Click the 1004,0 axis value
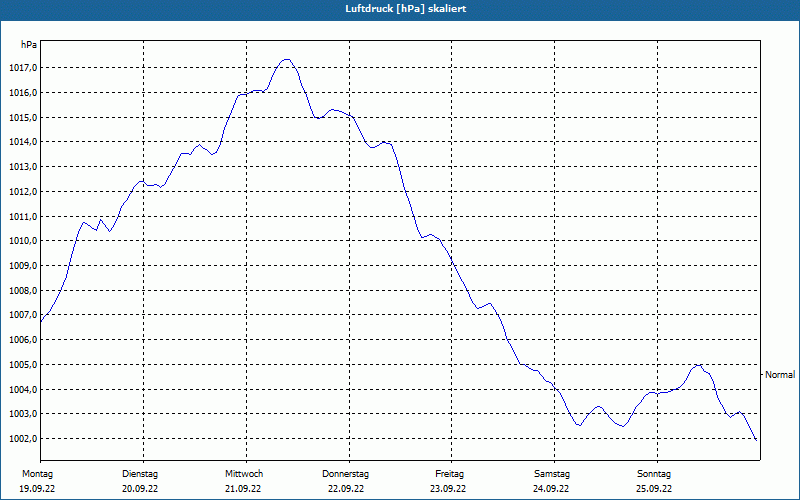This screenshot has height=500, width=800. [23, 389]
